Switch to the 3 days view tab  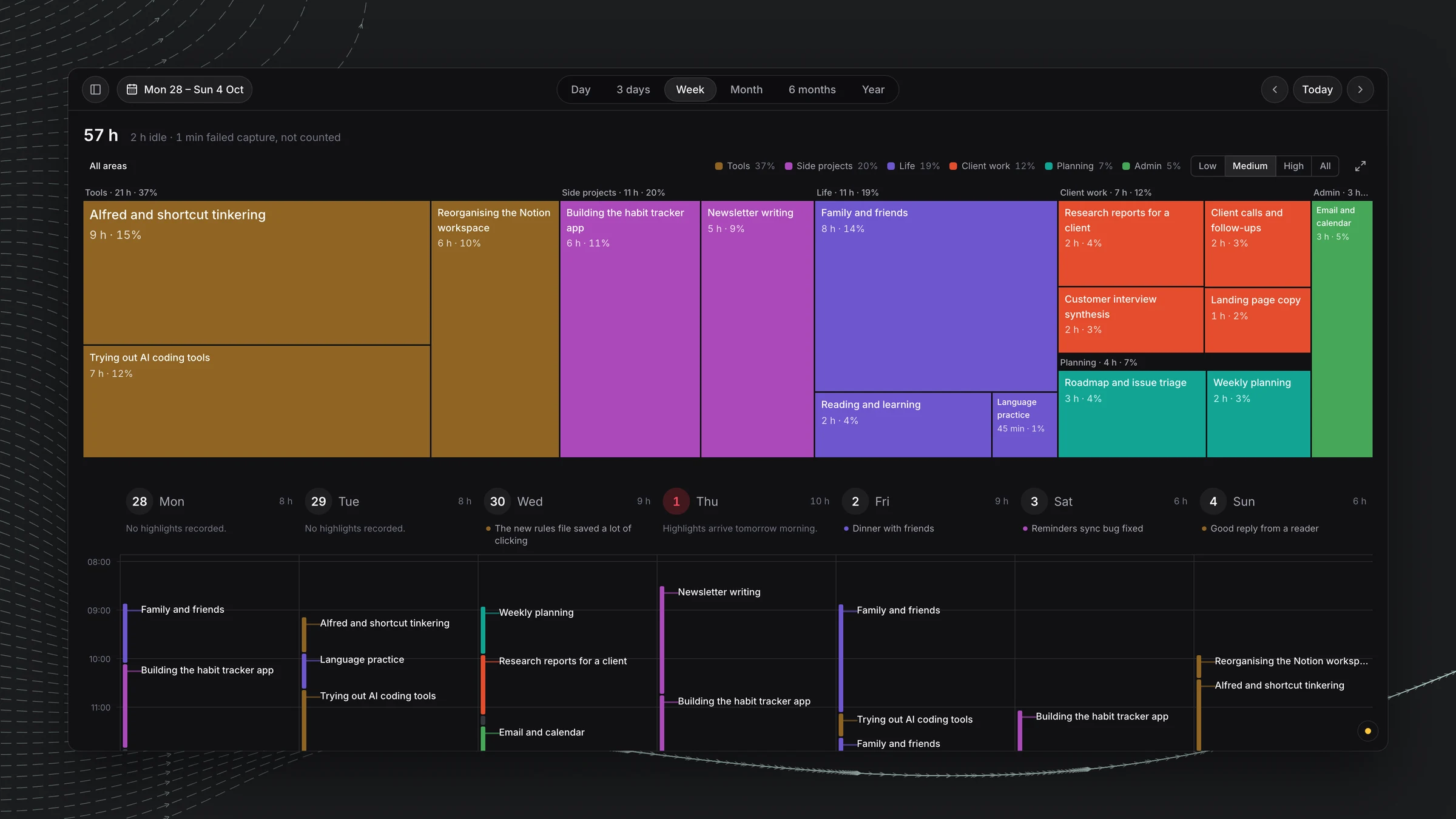pyautogui.click(x=633, y=89)
